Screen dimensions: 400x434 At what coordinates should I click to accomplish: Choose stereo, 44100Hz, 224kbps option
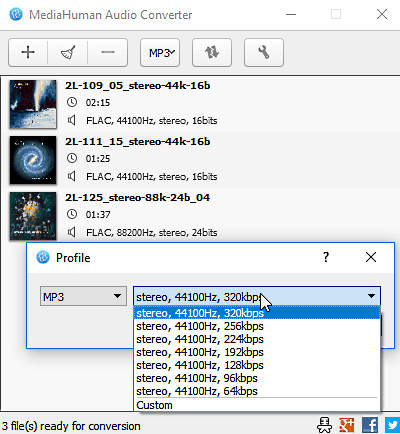(257, 339)
